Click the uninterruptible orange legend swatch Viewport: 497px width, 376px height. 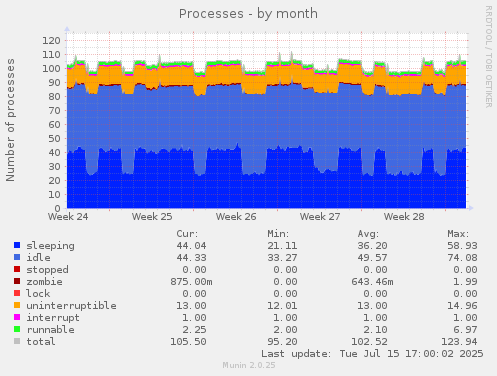click(17, 305)
